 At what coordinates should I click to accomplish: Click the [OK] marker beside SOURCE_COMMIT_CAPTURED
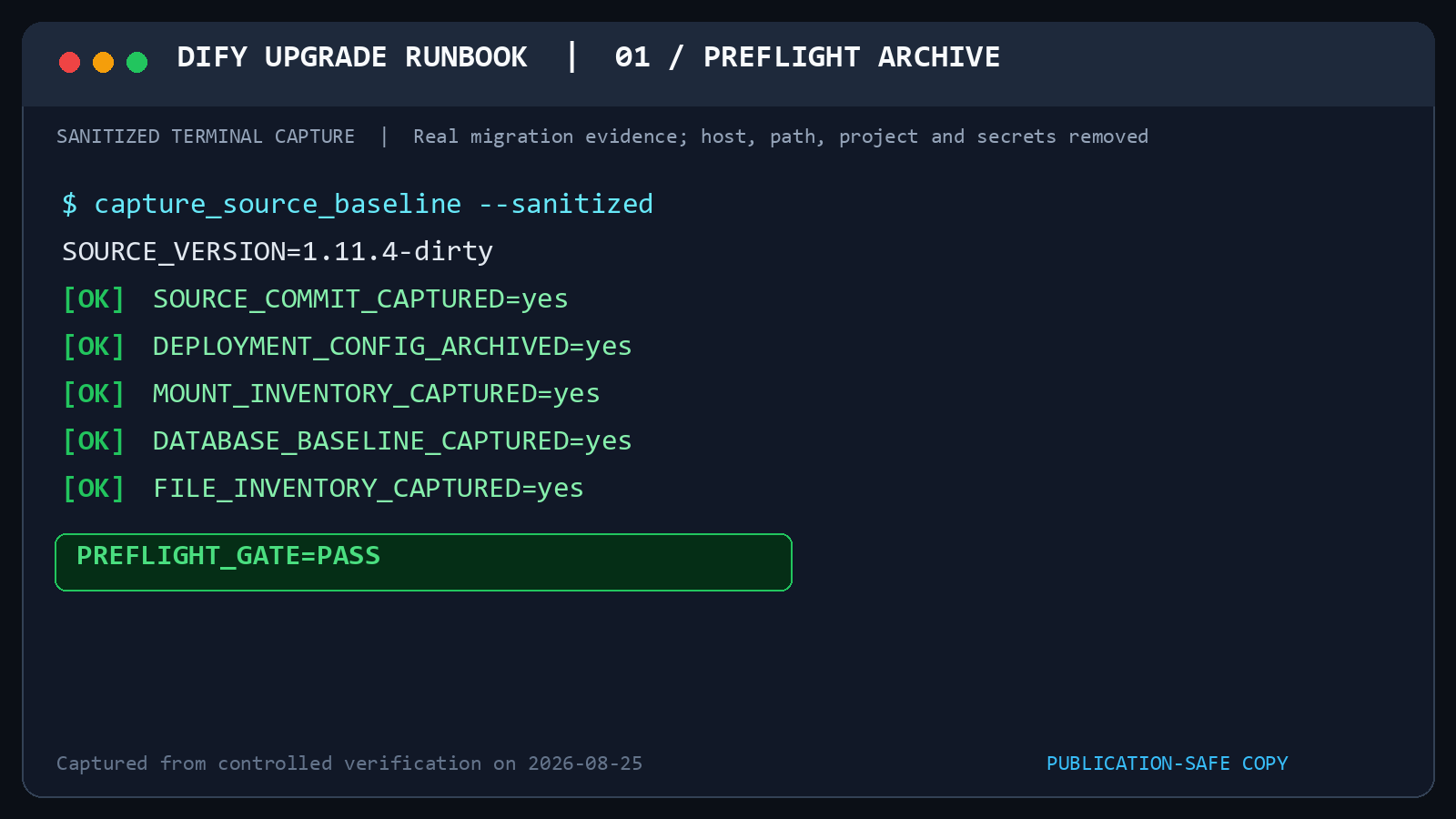click(94, 298)
